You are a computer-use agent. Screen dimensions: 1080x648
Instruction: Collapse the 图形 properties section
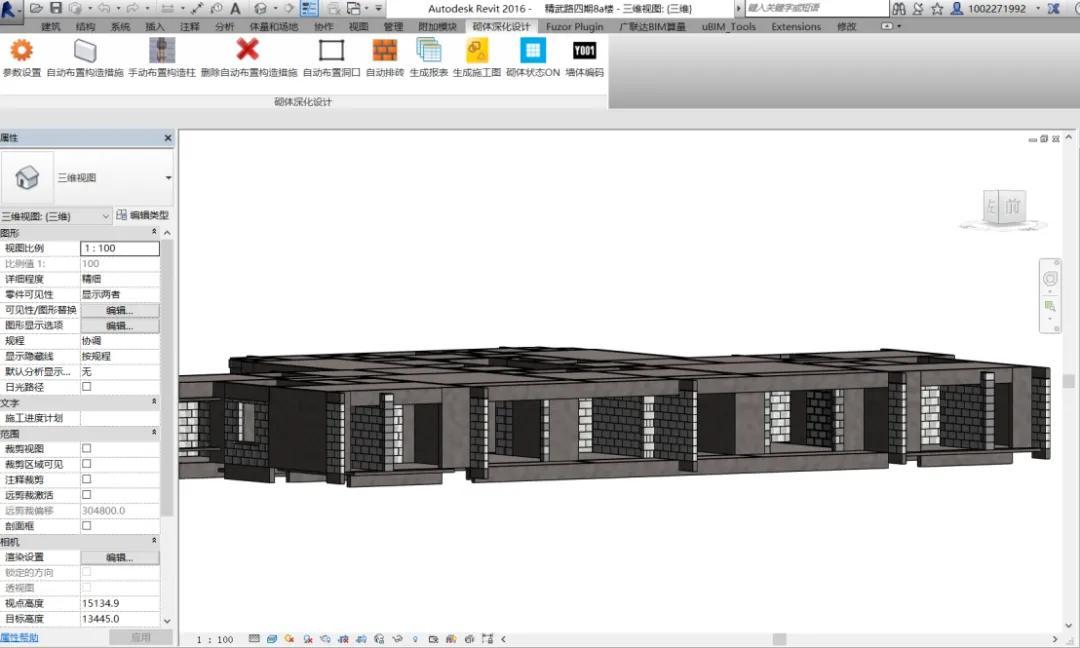[x=154, y=232]
